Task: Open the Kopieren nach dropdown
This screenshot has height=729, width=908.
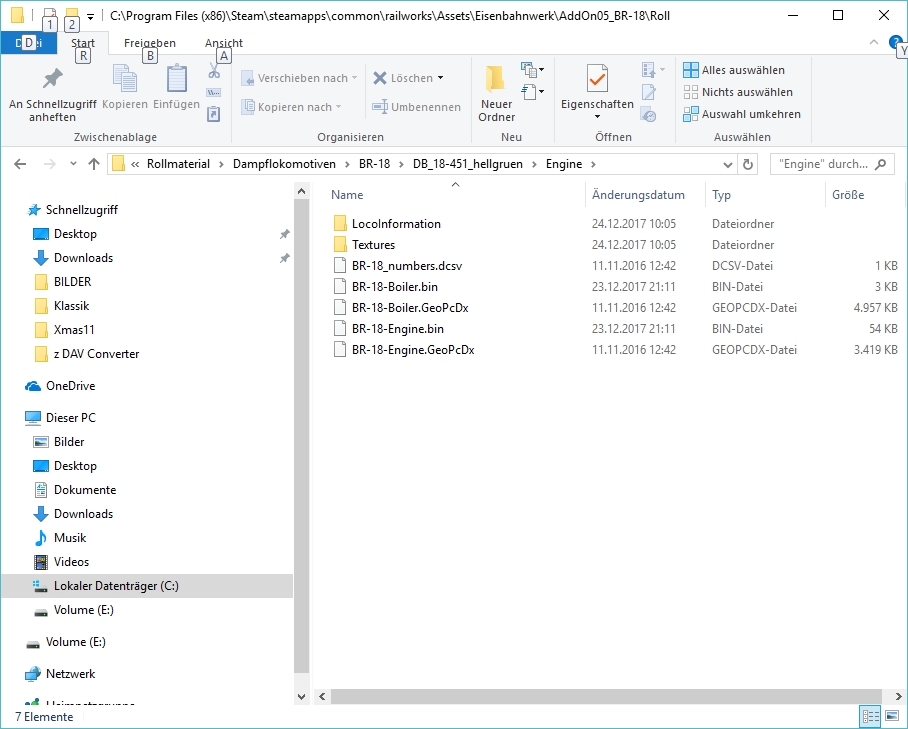Action: 292,107
